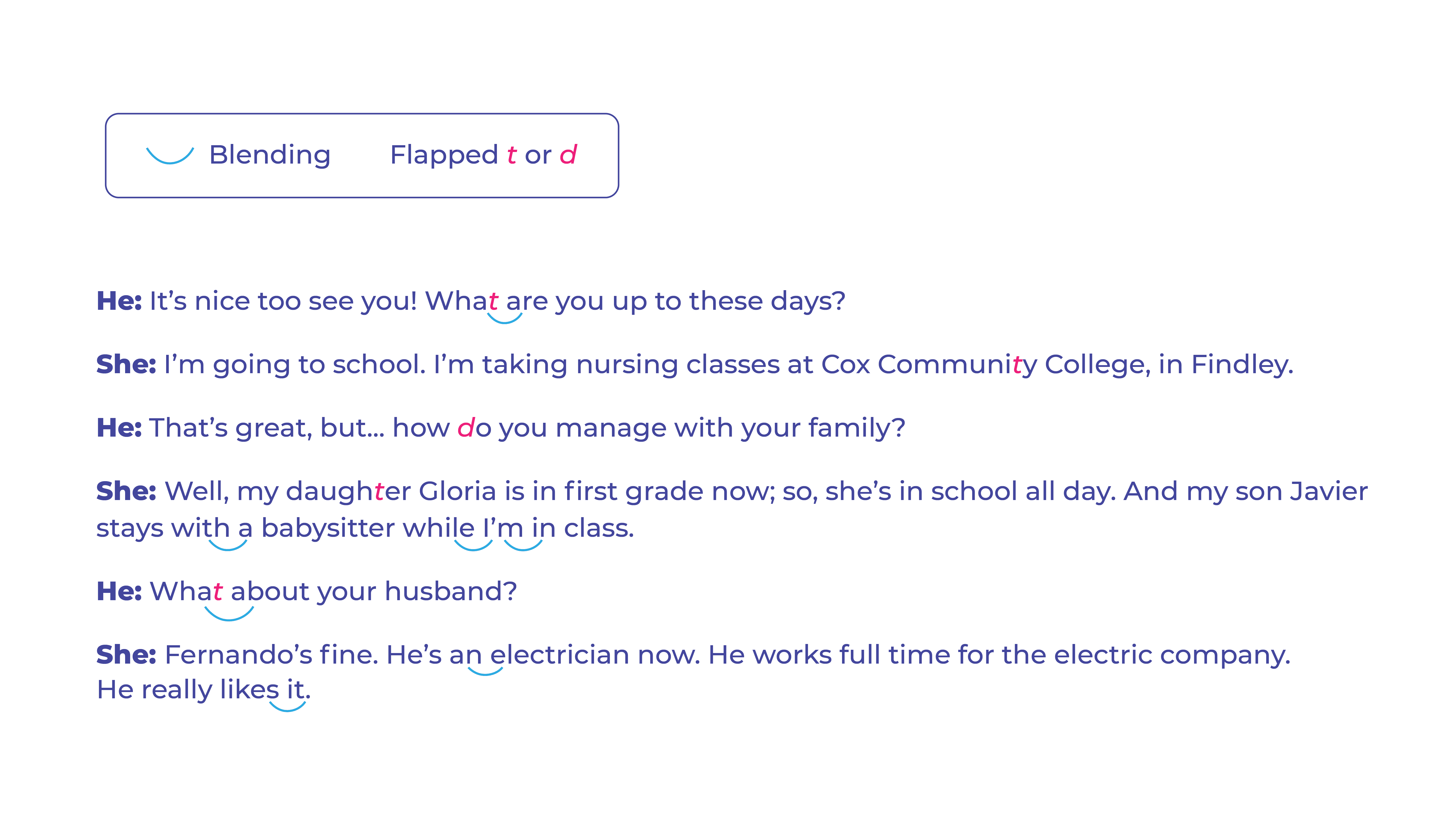Image resolution: width=1456 pixels, height=838 pixels.
Task: Click the blending arc under 'an electrician'
Action: coord(485,670)
